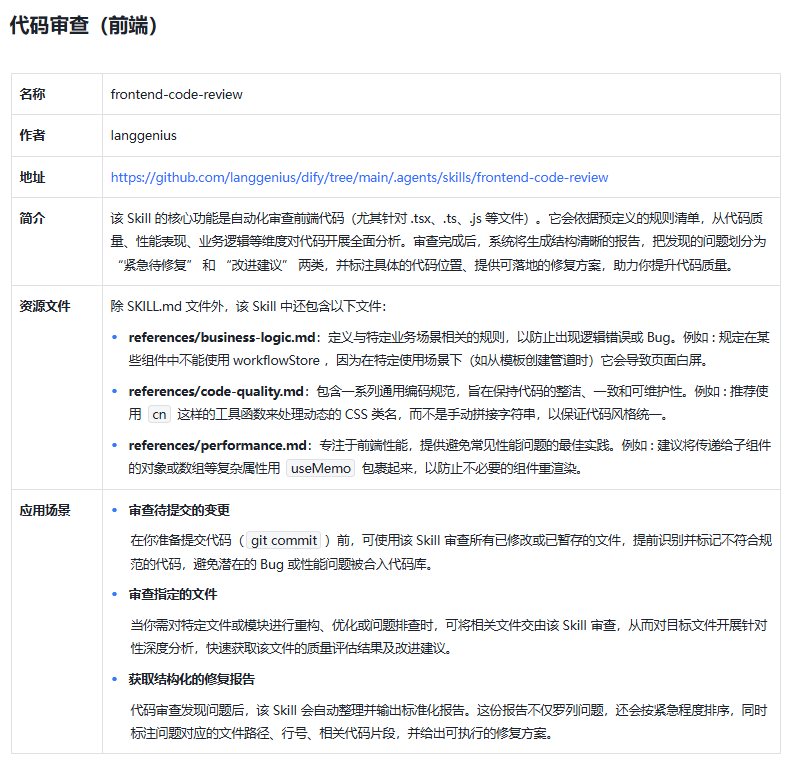The height and width of the screenshot is (763, 790).
Task: Open the GitHub frontend-code-review skill link
Action: 359,177
